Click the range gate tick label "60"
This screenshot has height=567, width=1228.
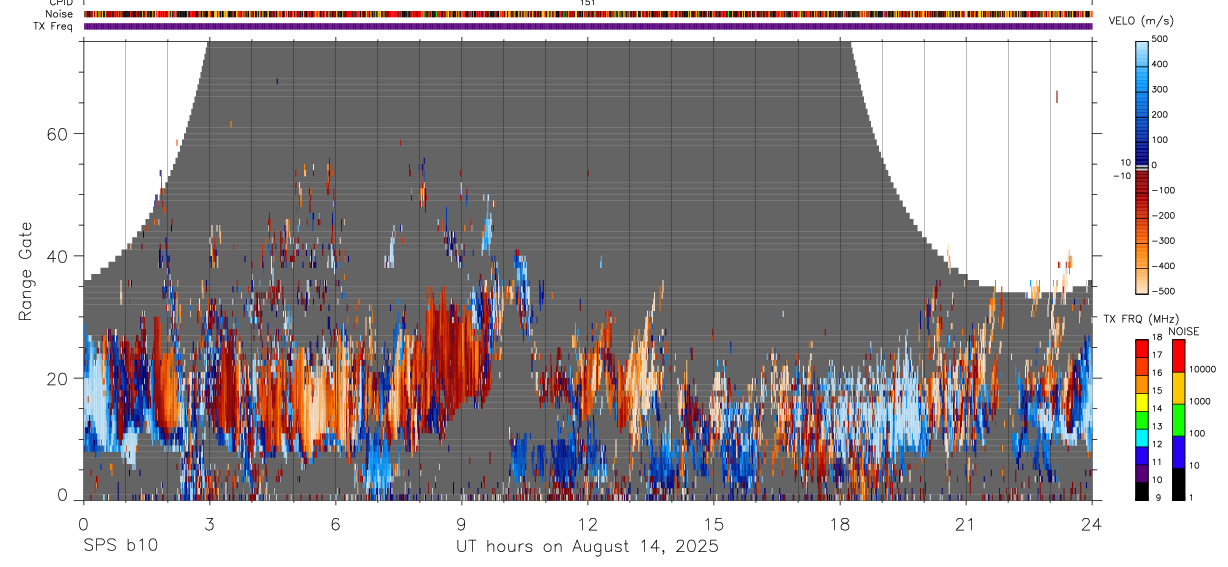[58, 134]
